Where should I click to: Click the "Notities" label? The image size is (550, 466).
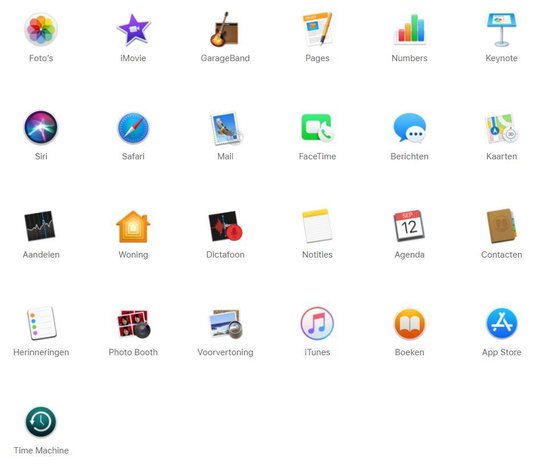[317, 255]
